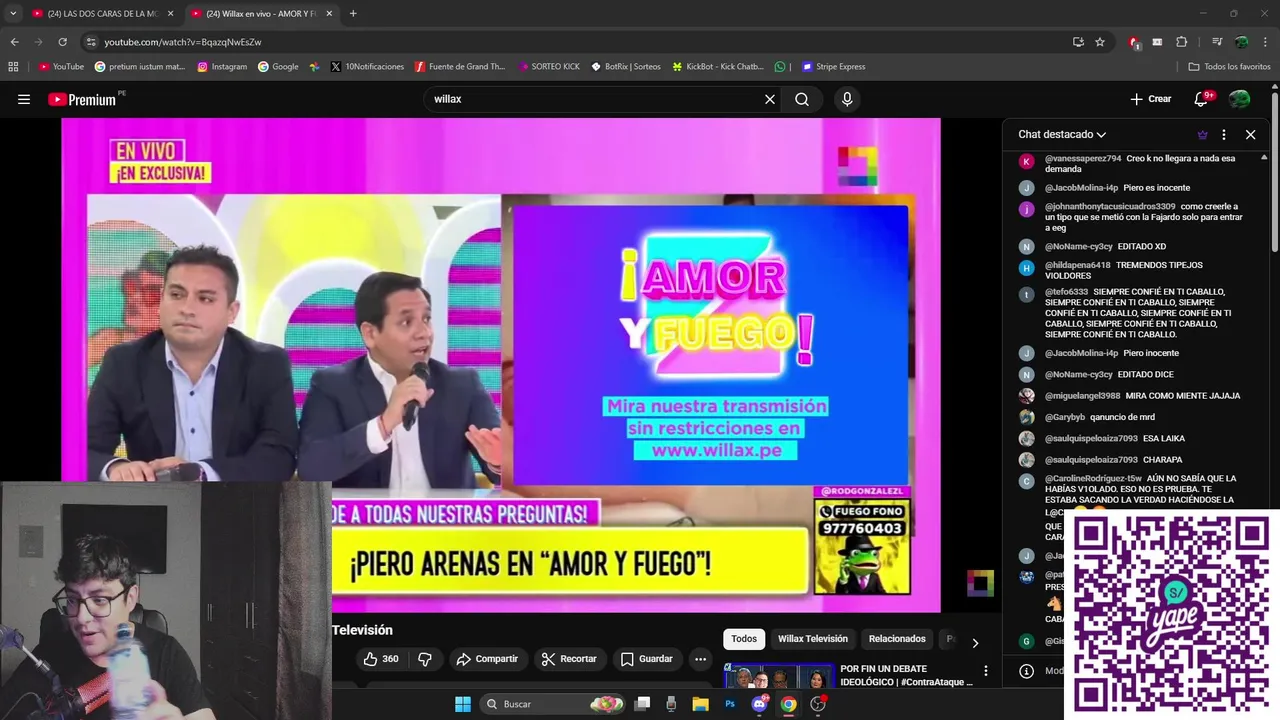The image size is (1280, 720).
Task: Open KickBot bookmark
Action: click(x=717, y=67)
